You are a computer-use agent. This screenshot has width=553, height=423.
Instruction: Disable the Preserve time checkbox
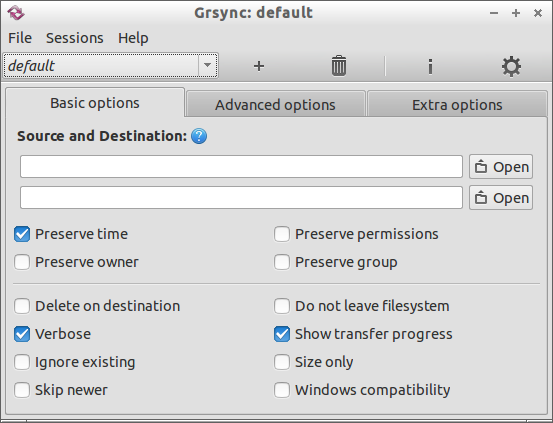coord(22,234)
